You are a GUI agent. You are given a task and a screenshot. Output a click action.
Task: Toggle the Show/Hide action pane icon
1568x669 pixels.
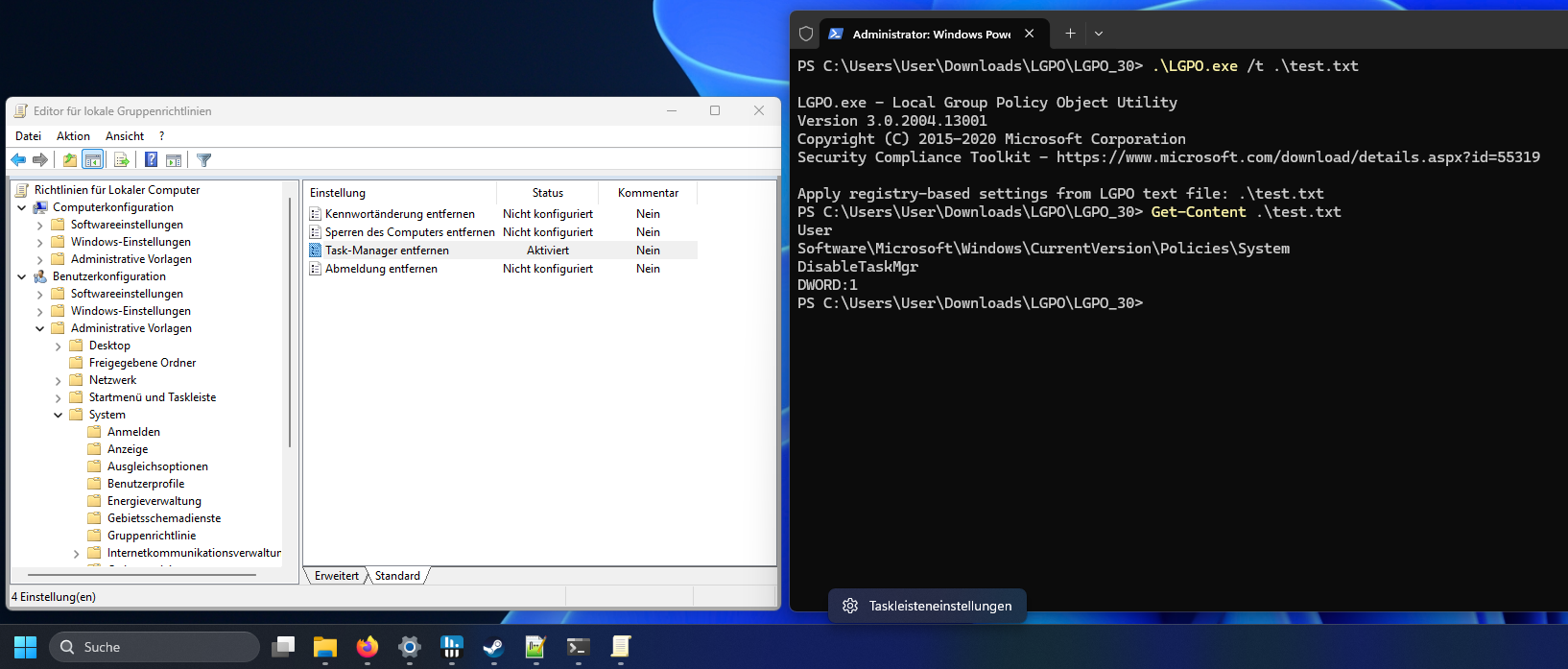tap(174, 160)
